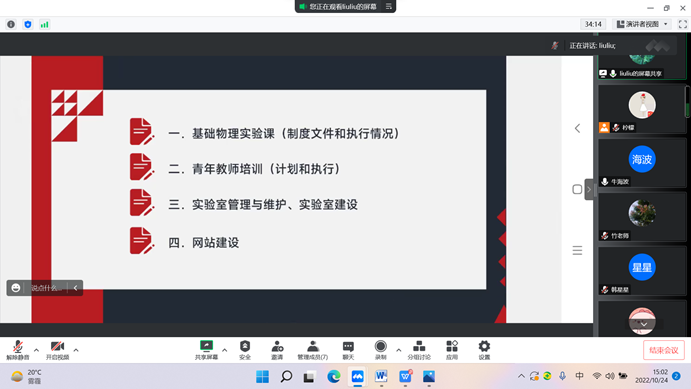Check network signal bars icon

tap(45, 24)
